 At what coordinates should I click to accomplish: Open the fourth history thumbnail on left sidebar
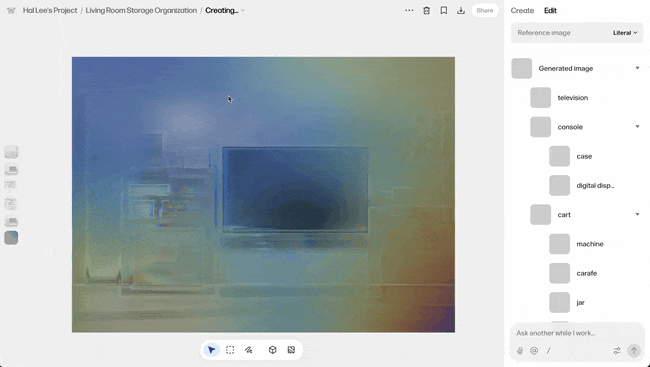[x=11, y=203]
